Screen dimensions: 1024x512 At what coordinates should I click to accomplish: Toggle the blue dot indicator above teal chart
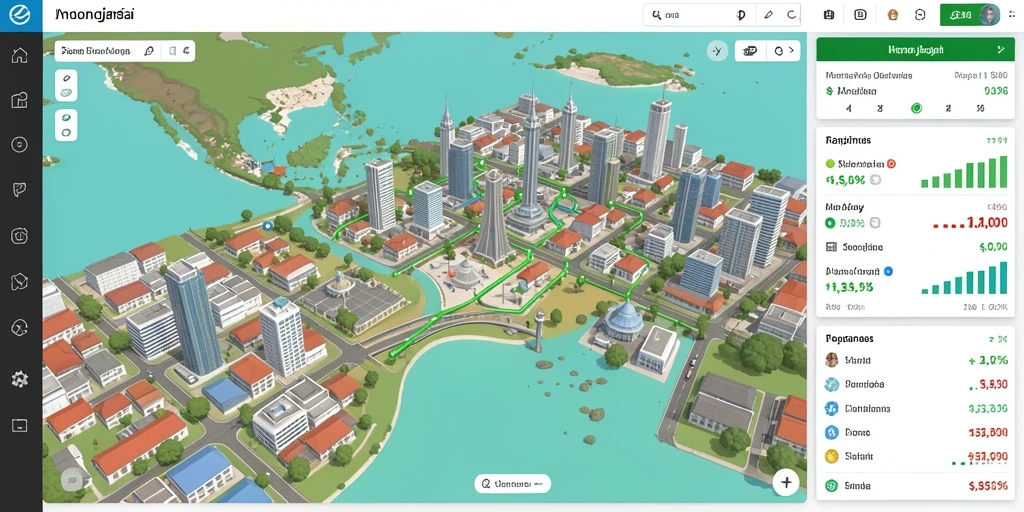[x=888, y=270]
